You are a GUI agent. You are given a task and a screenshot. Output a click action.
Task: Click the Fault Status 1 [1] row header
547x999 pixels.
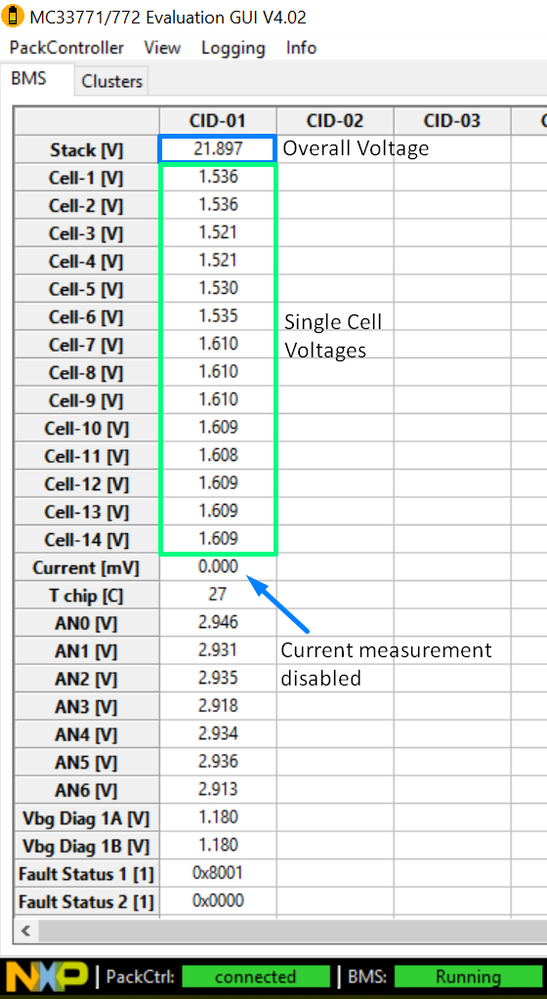(x=87, y=874)
